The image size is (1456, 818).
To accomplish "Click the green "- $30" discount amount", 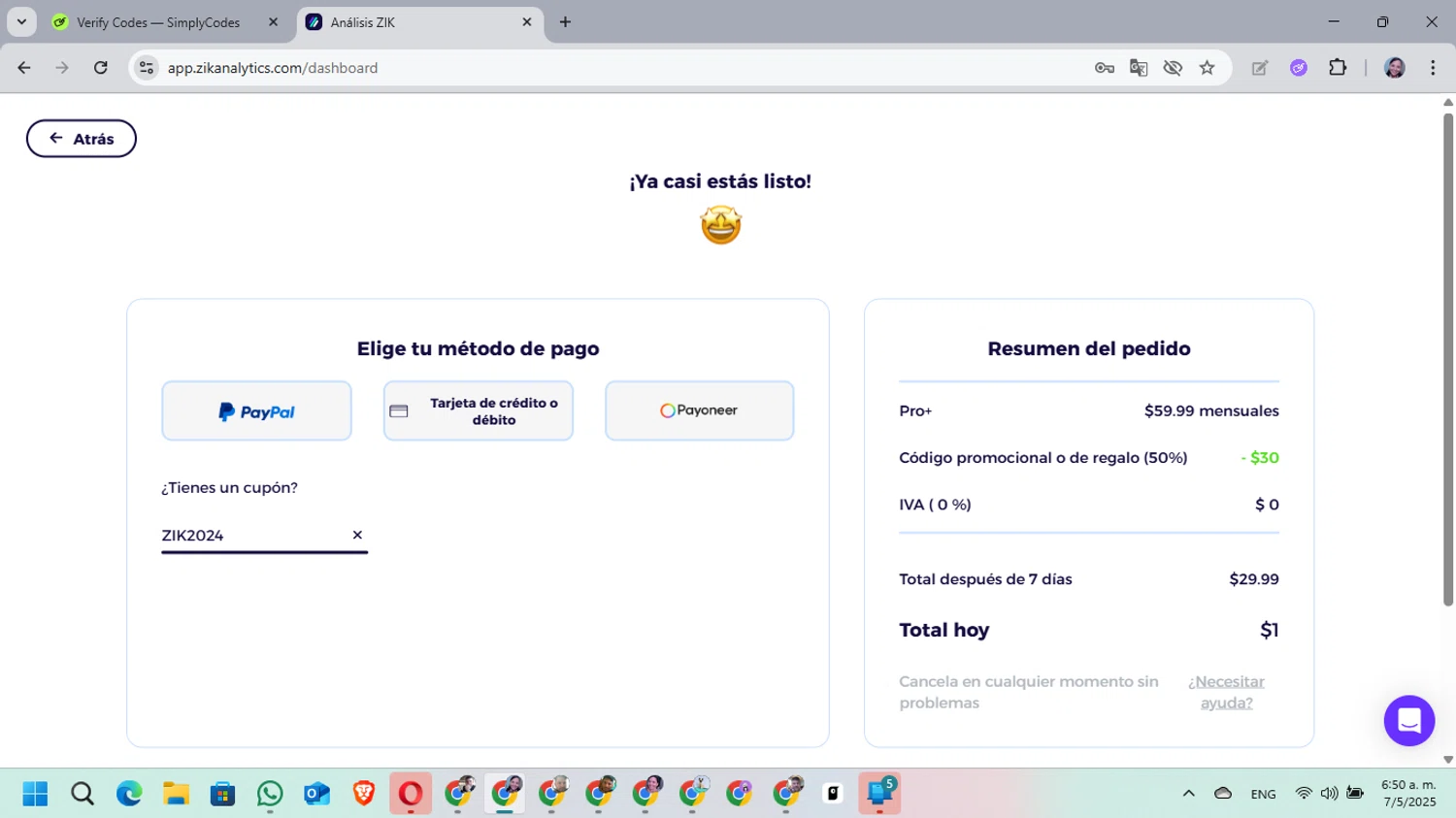I will [1260, 458].
